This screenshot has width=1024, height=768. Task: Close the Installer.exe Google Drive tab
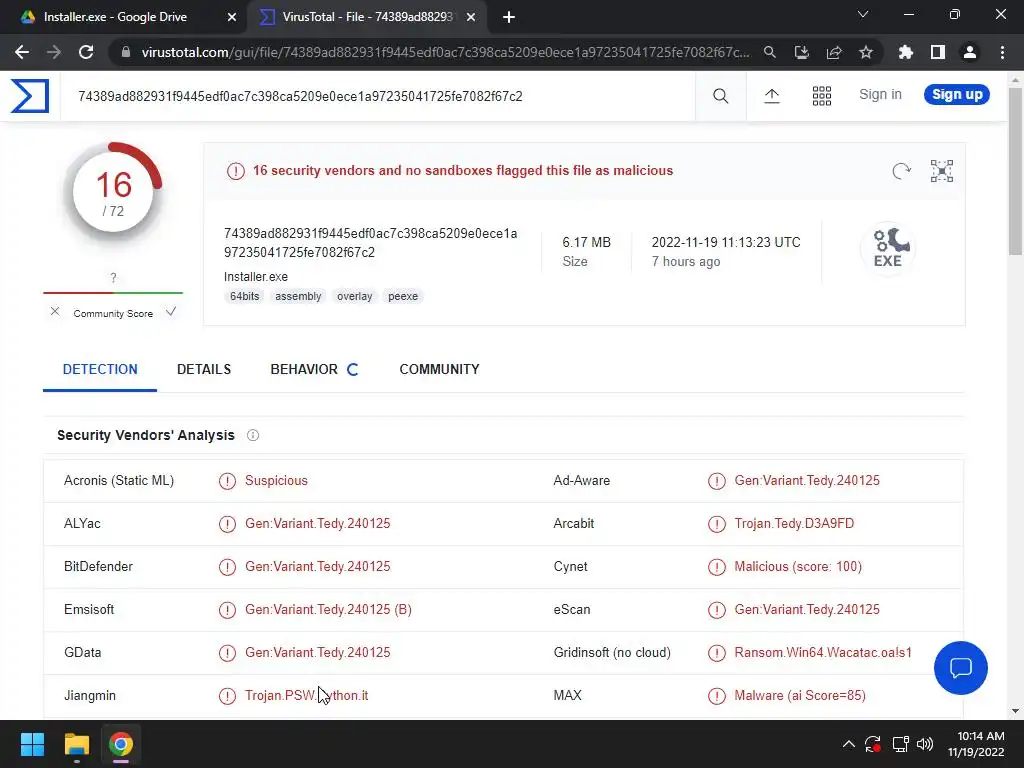[232, 17]
